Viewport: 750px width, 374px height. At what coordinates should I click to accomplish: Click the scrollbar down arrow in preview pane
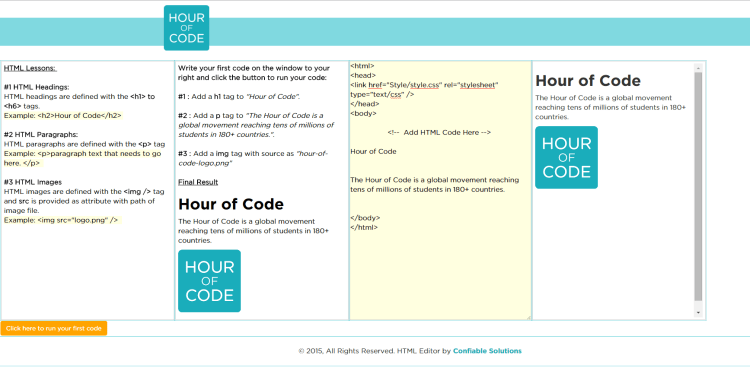pyautogui.click(x=698, y=312)
